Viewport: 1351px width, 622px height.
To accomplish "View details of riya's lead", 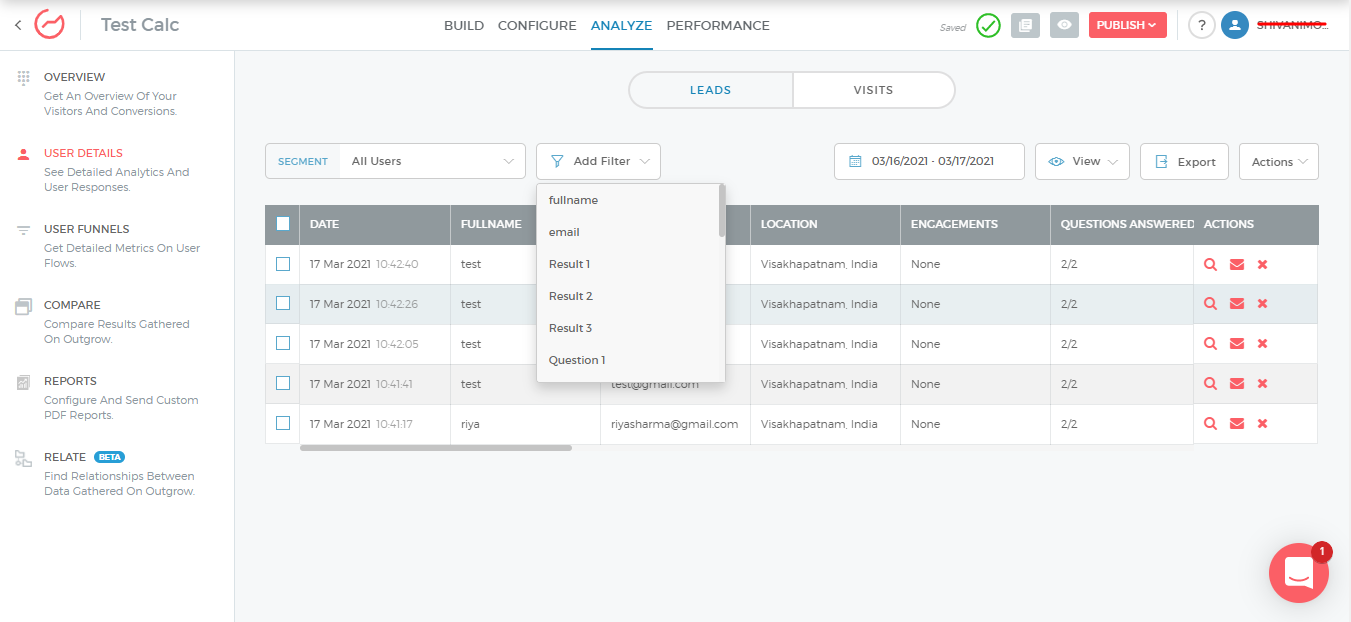I will (1210, 424).
